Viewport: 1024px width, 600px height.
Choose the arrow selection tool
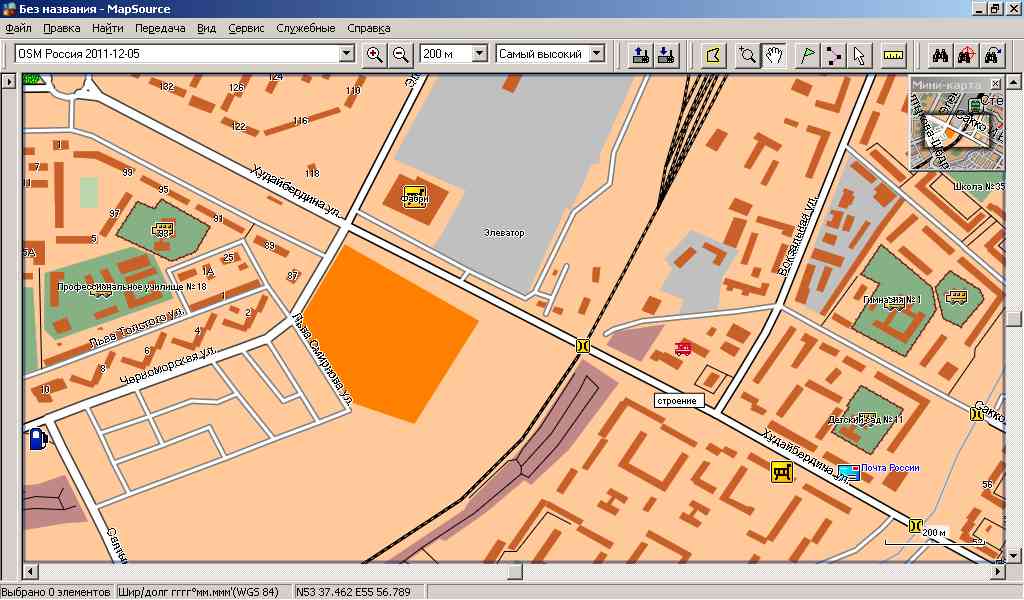tap(859, 54)
